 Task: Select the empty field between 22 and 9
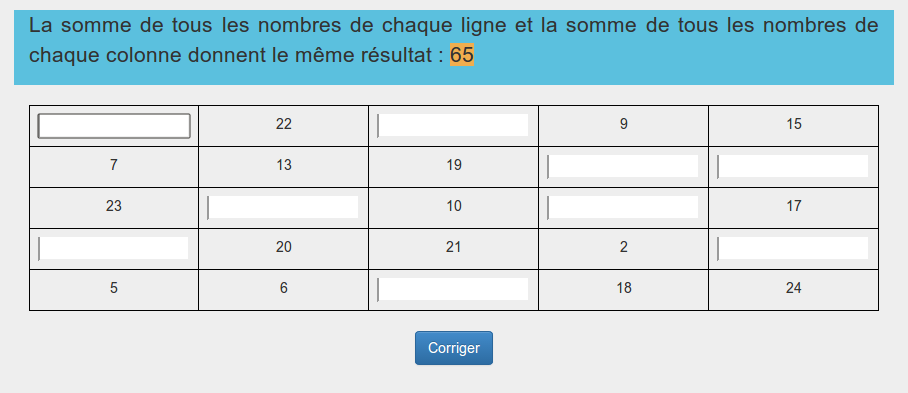click(453, 126)
